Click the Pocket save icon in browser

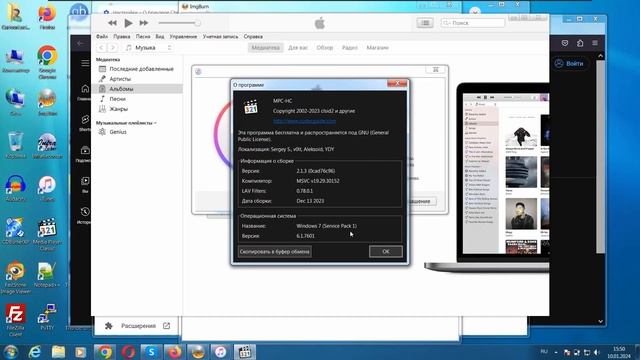click(565, 43)
